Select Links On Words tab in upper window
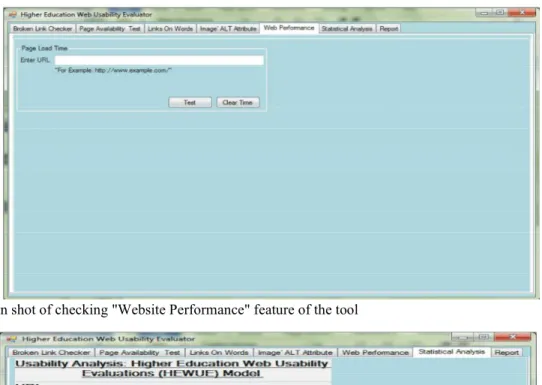Image resolution: width=542 pixels, height=385 pixels. point(170,29)
